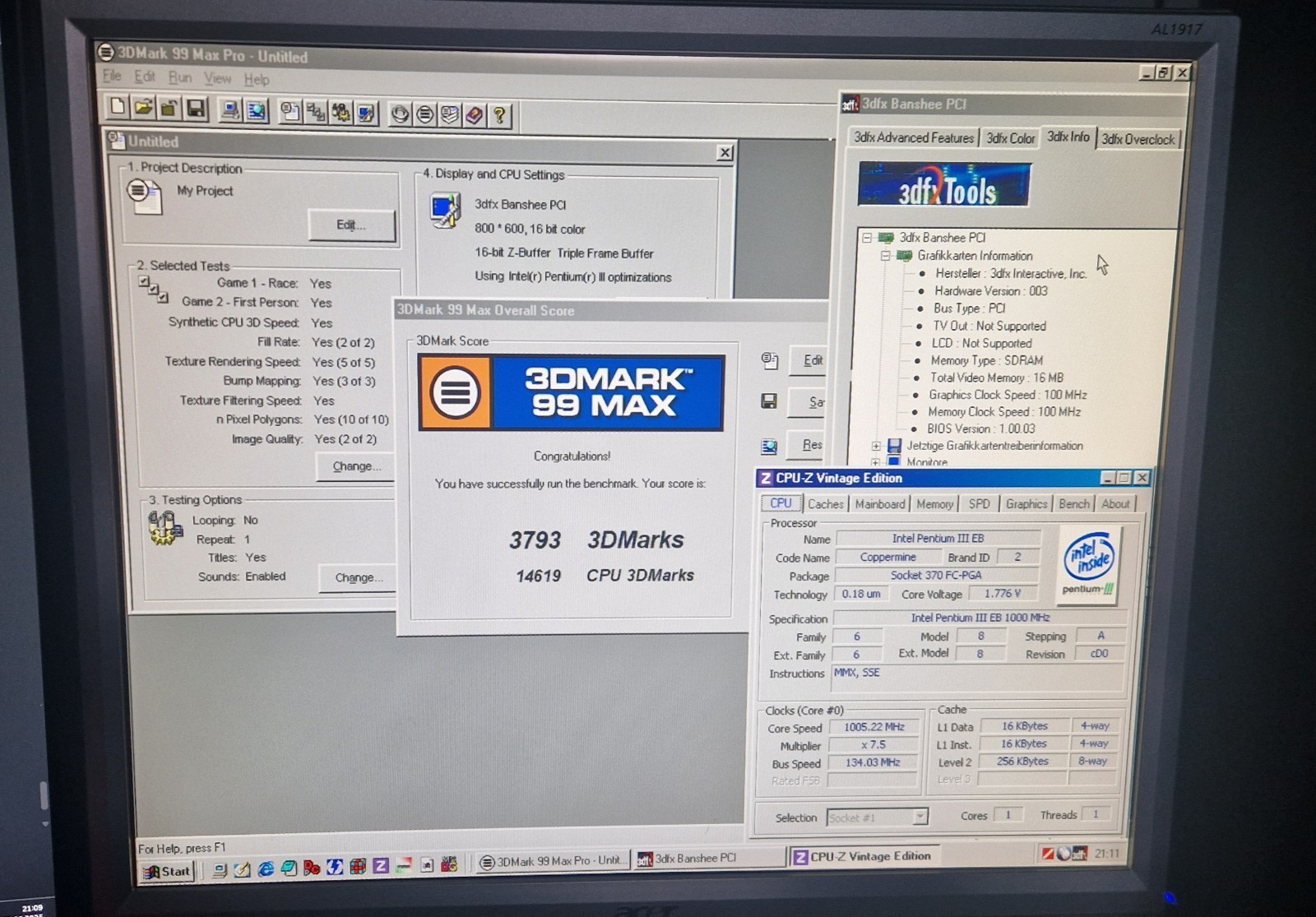Collapse the Grafikkarten Information tree node
This screenshot has height=917, width=1316.
point(885,256)
